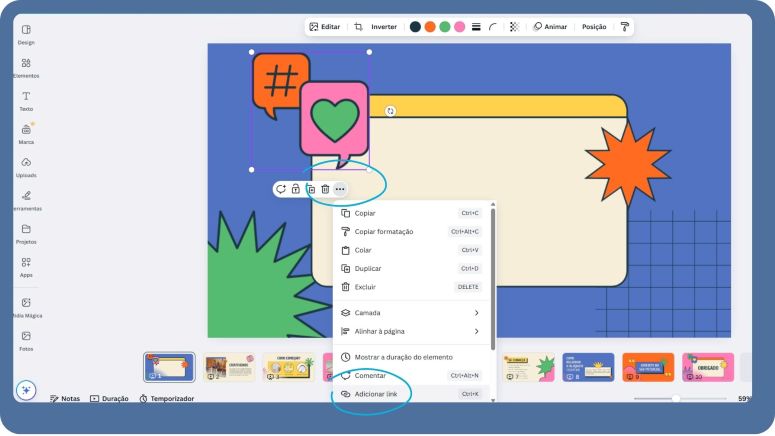The width and height of the screenshot is (775, 436).
Task: Open the Uploads panel
Action: click(26, 165)
